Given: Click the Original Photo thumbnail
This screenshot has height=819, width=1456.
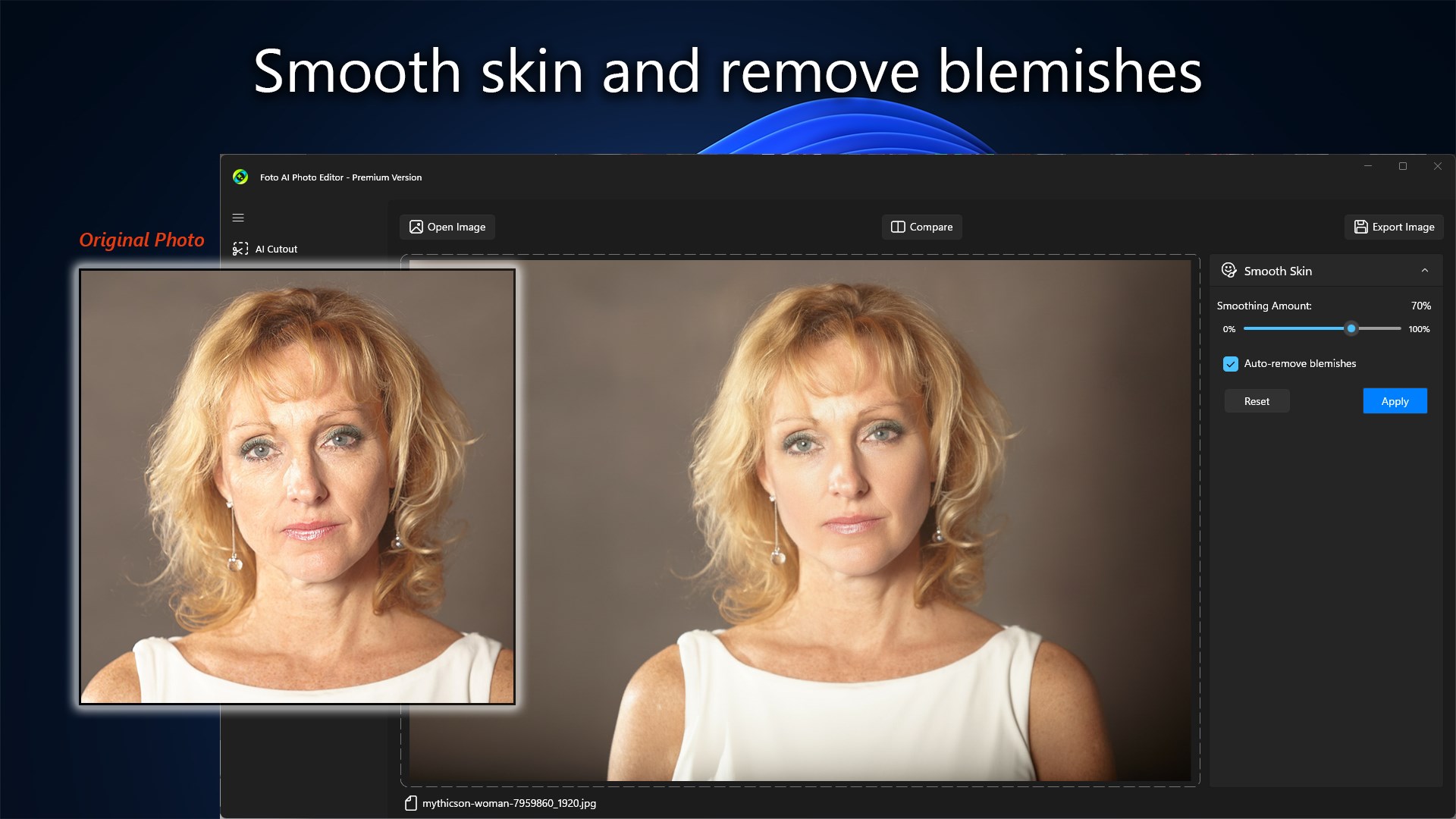Looking at the screenshot, I should click(x=297, y=486).
